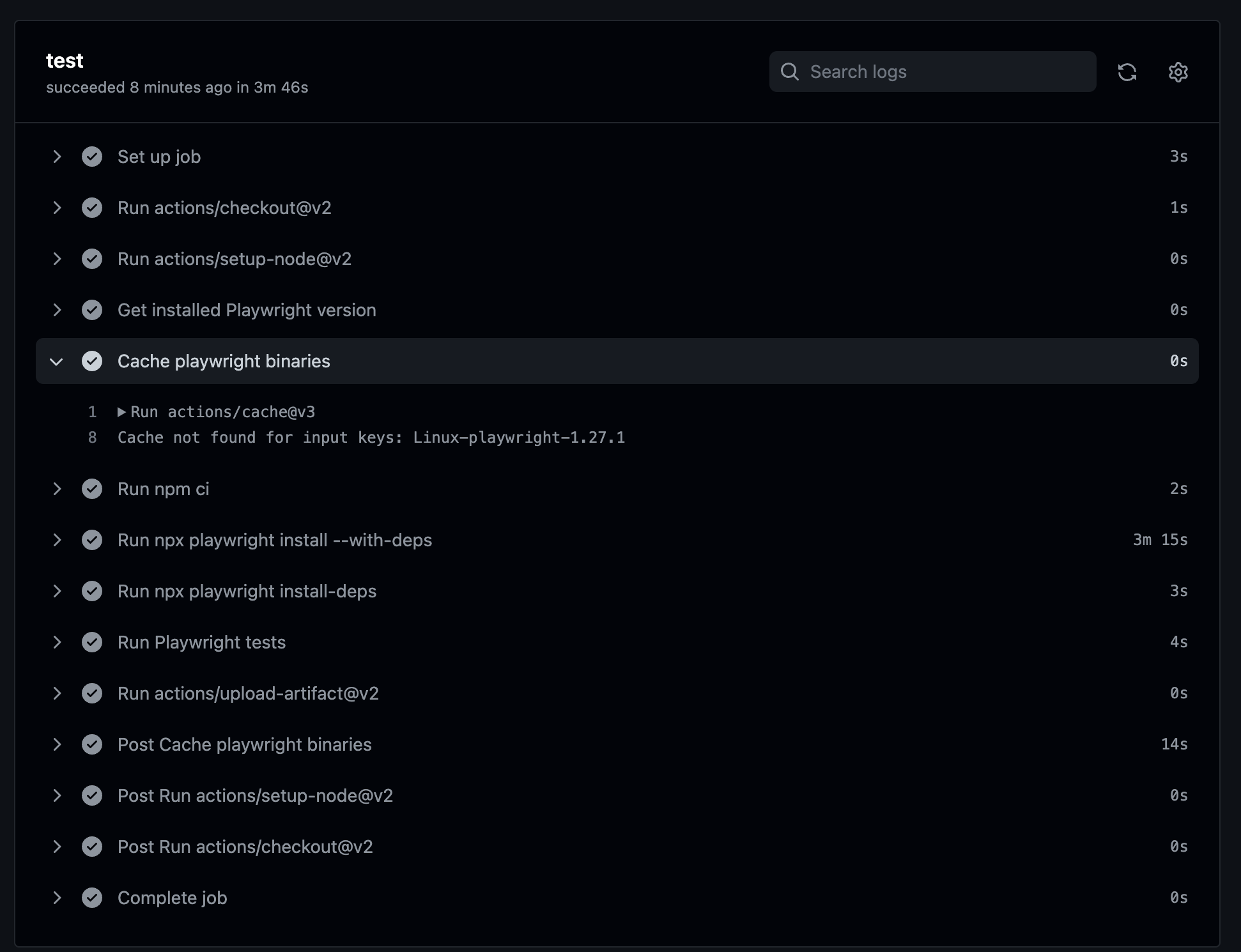Open the log settings gear
Image resolution: width=1241 pixels, height=952 pixels.
pyautogui.click(x=1178, y=72)
